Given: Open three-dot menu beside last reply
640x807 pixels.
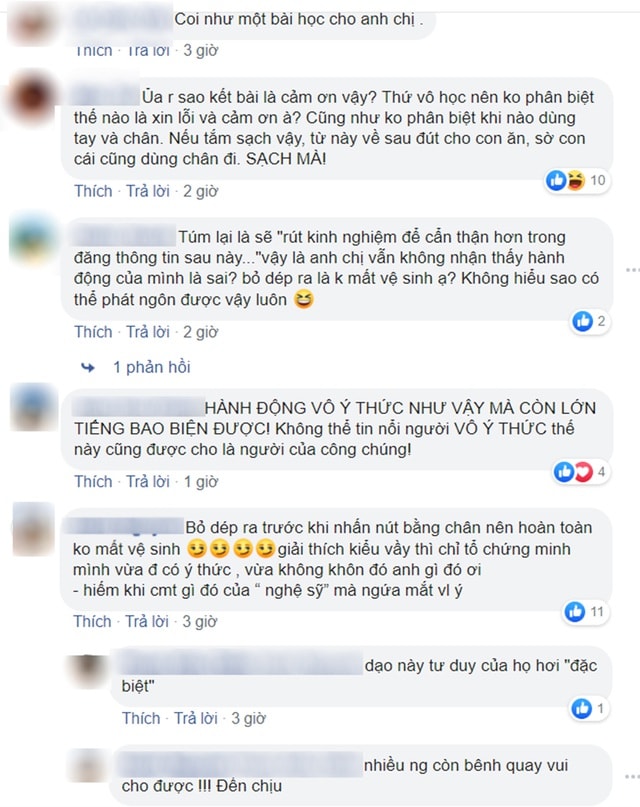Looking at the screenshot, I should coord(632,776).
